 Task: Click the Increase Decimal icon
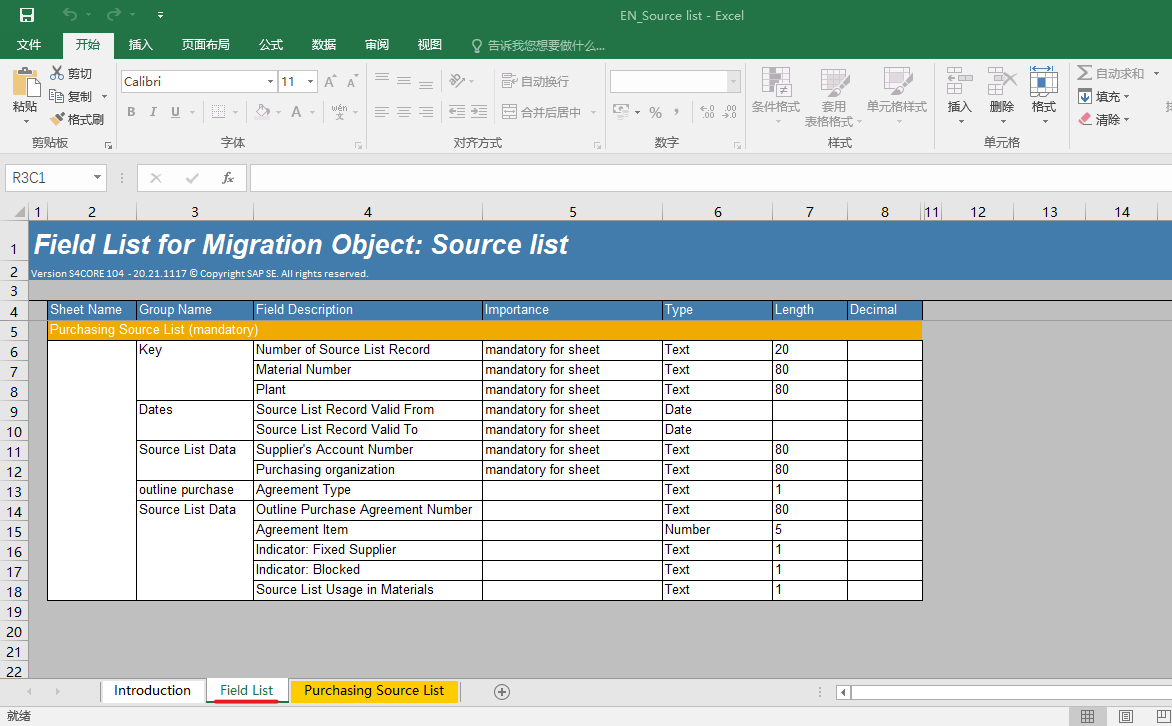click(707, 112)
